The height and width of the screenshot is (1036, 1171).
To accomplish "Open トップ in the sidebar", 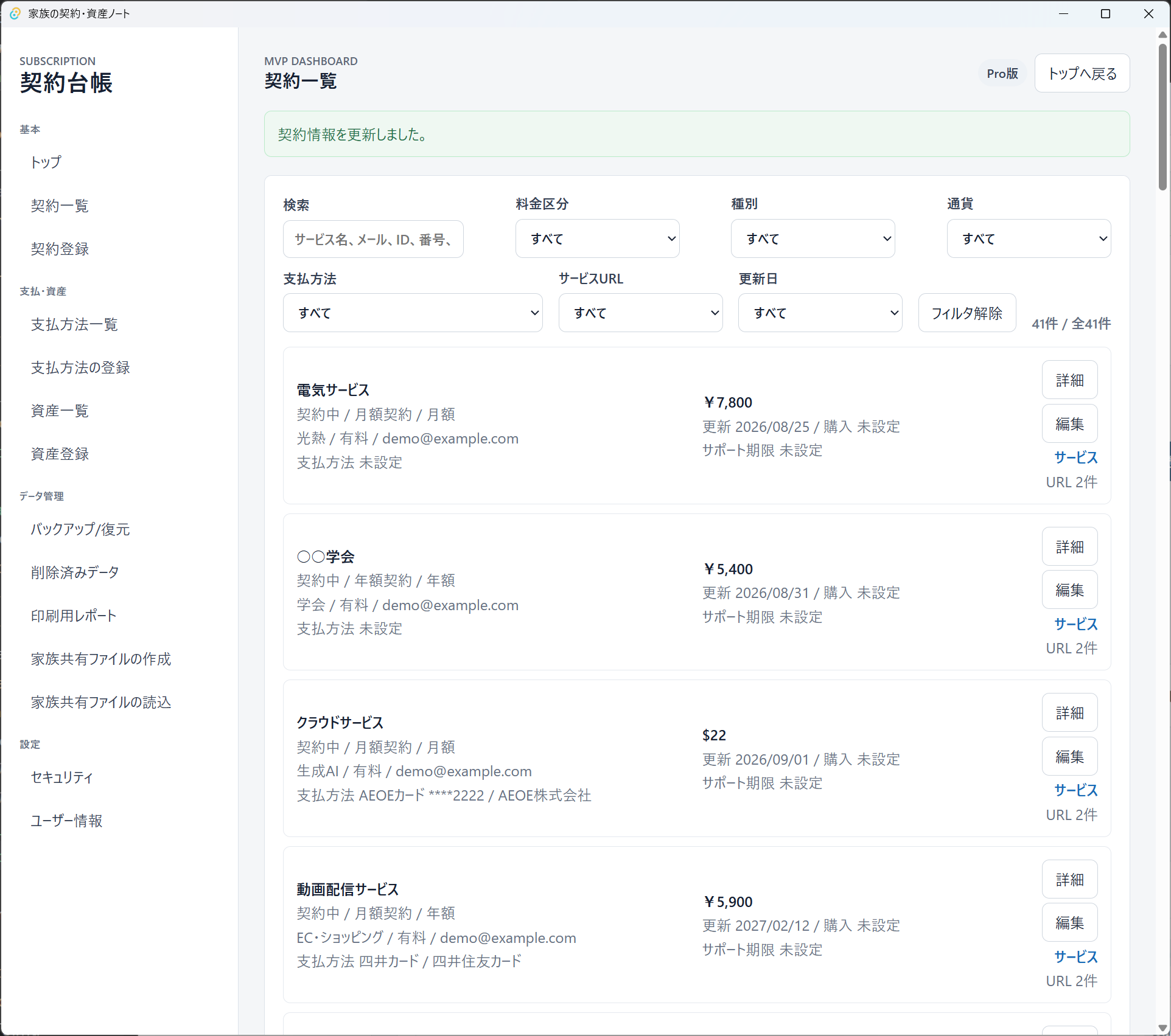I will pos(46,162).
